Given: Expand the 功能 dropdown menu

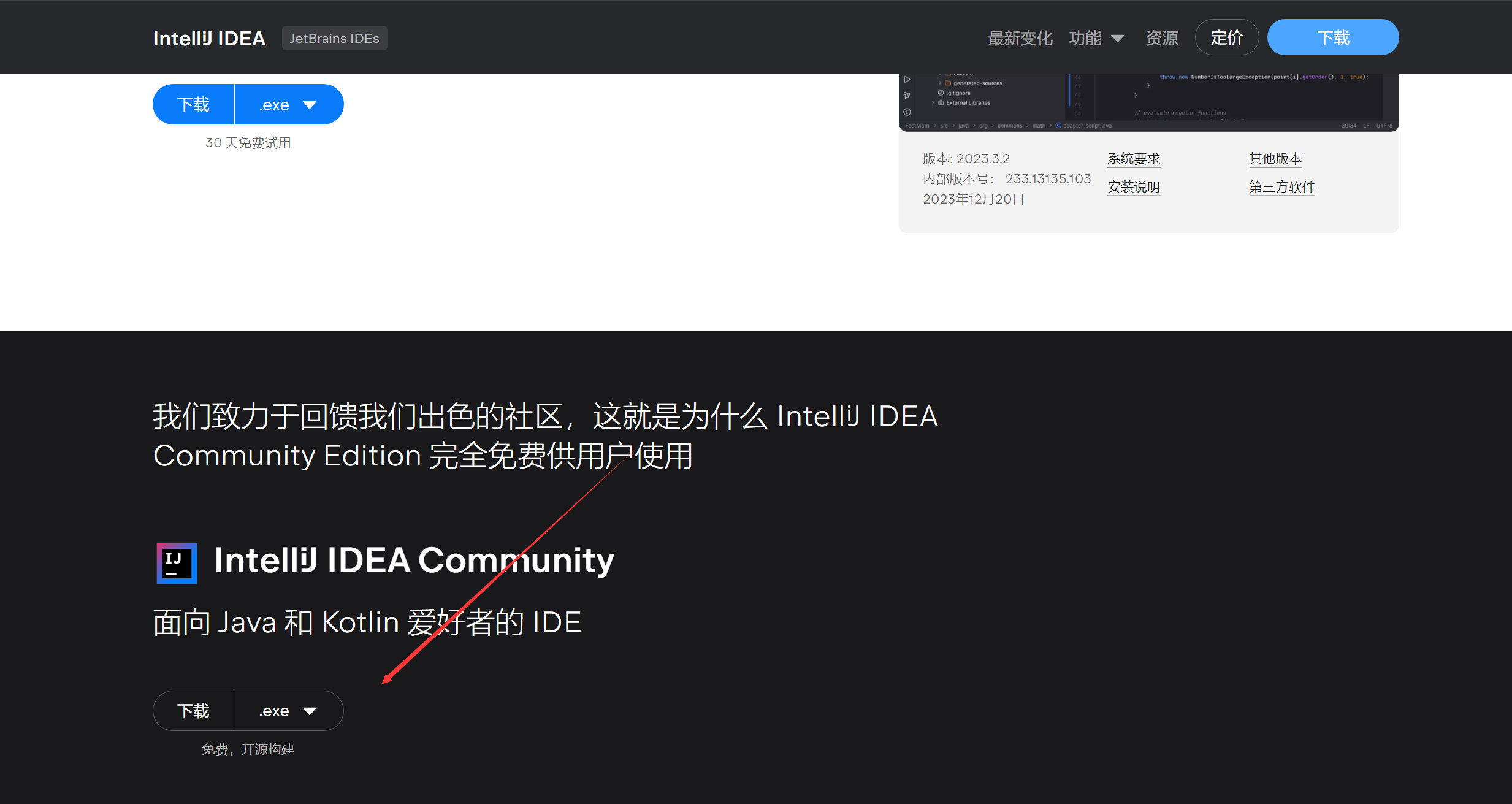Looking at the screenshot, I should [1096, 38].
